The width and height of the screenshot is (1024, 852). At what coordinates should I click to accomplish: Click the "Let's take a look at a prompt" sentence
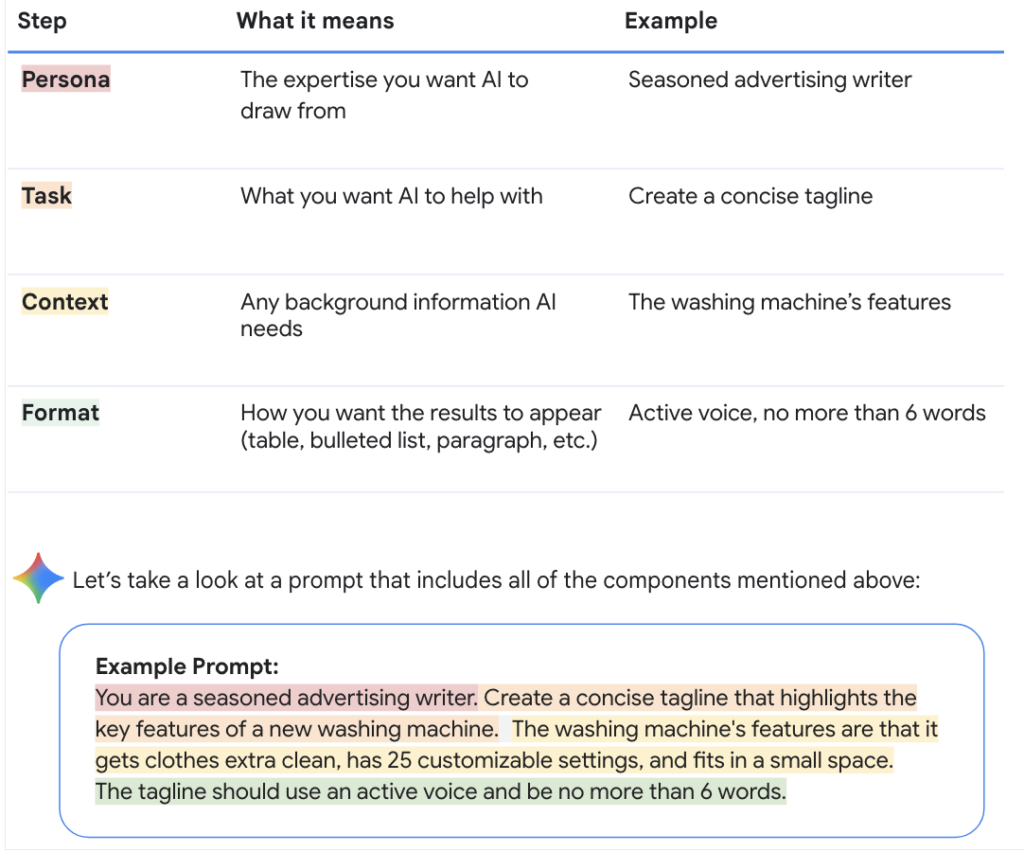(496, 580)
